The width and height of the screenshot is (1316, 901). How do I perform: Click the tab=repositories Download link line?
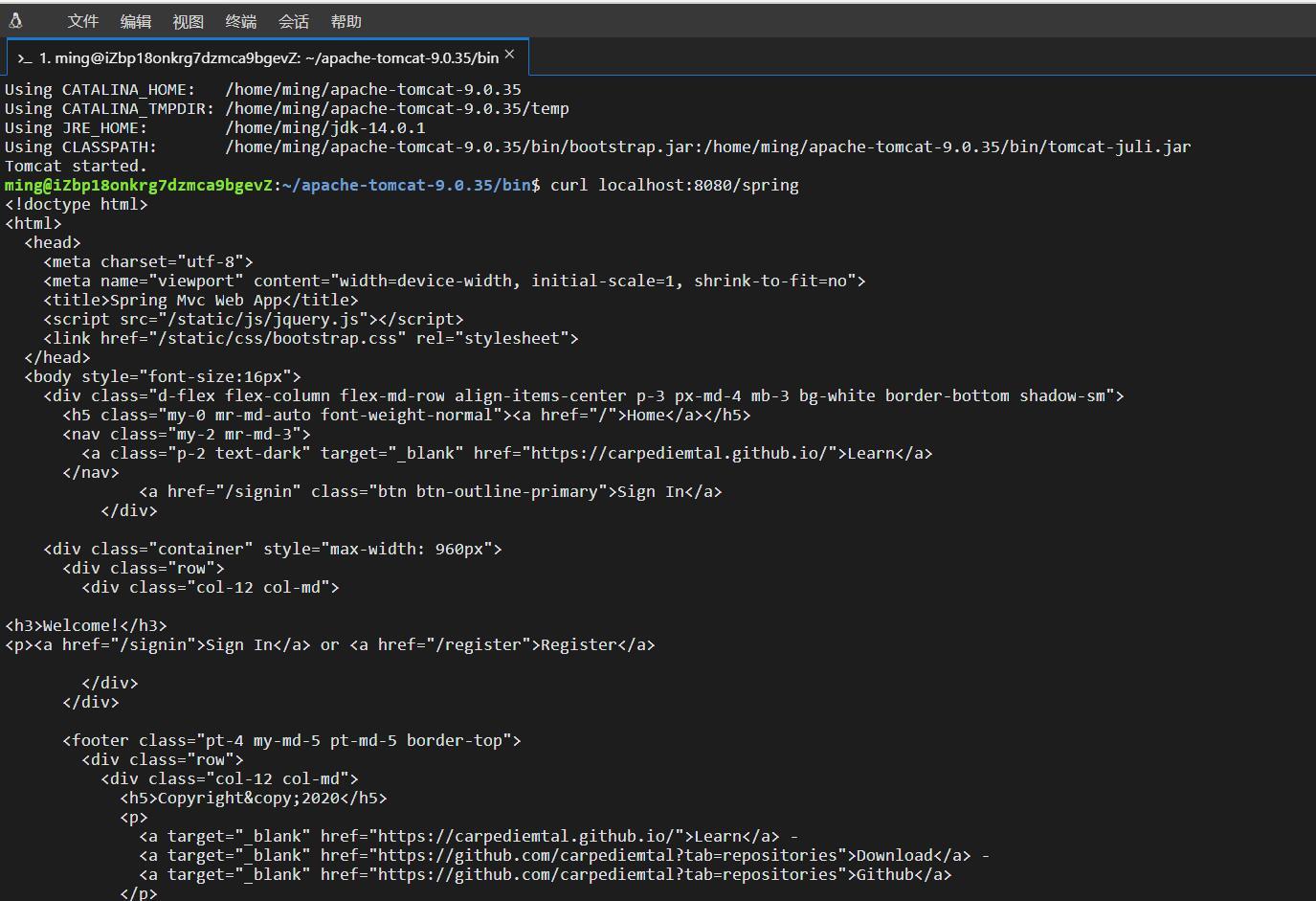[x=565, y=855]
